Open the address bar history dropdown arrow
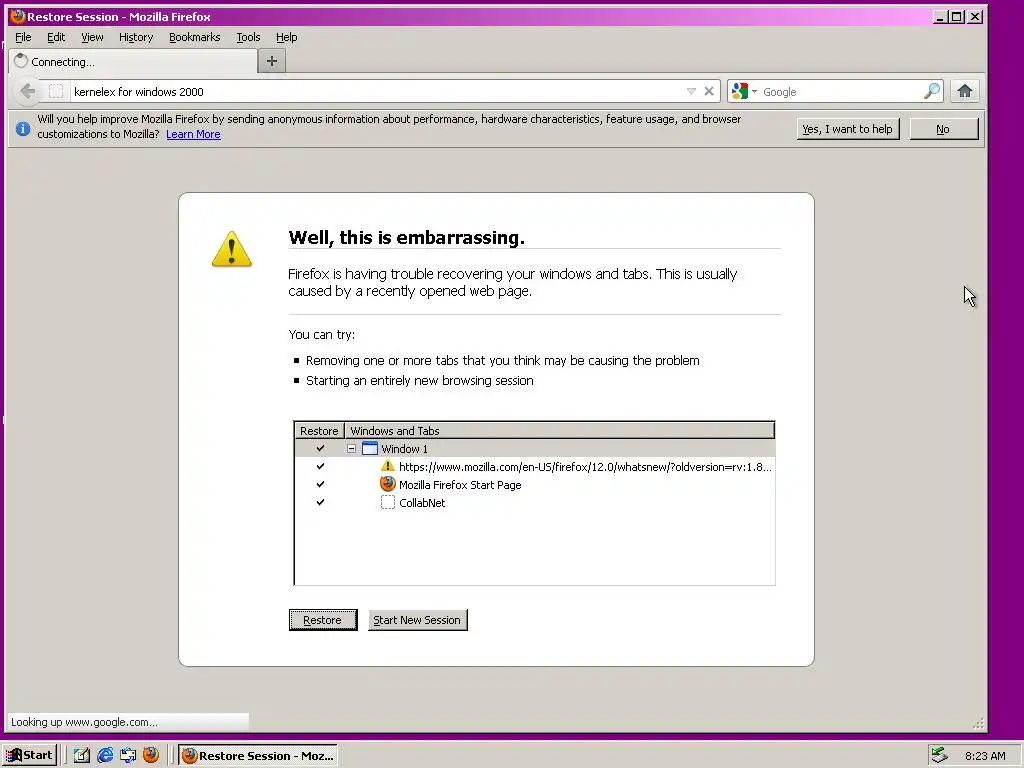 [x=691, y=91]
